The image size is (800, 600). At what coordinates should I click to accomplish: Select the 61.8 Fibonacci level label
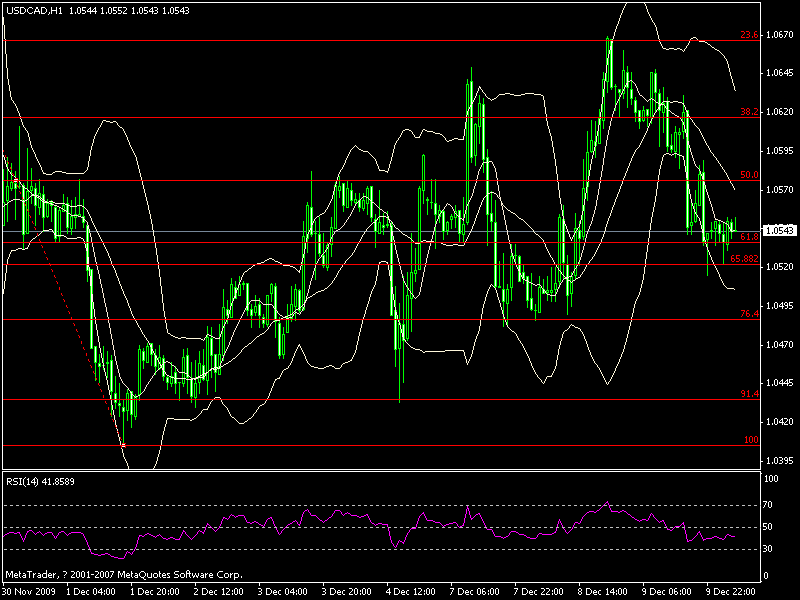[749, 236]
